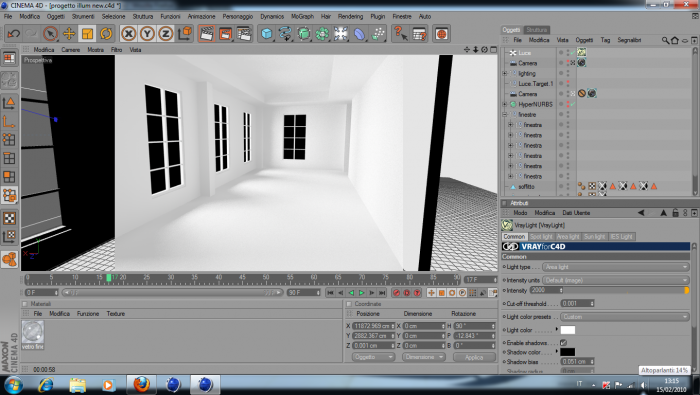Image resolution: width=700 pixels, height=395 pixels.
Task: Open the Light color presets dropdown
Action: [x=625, y=317]
